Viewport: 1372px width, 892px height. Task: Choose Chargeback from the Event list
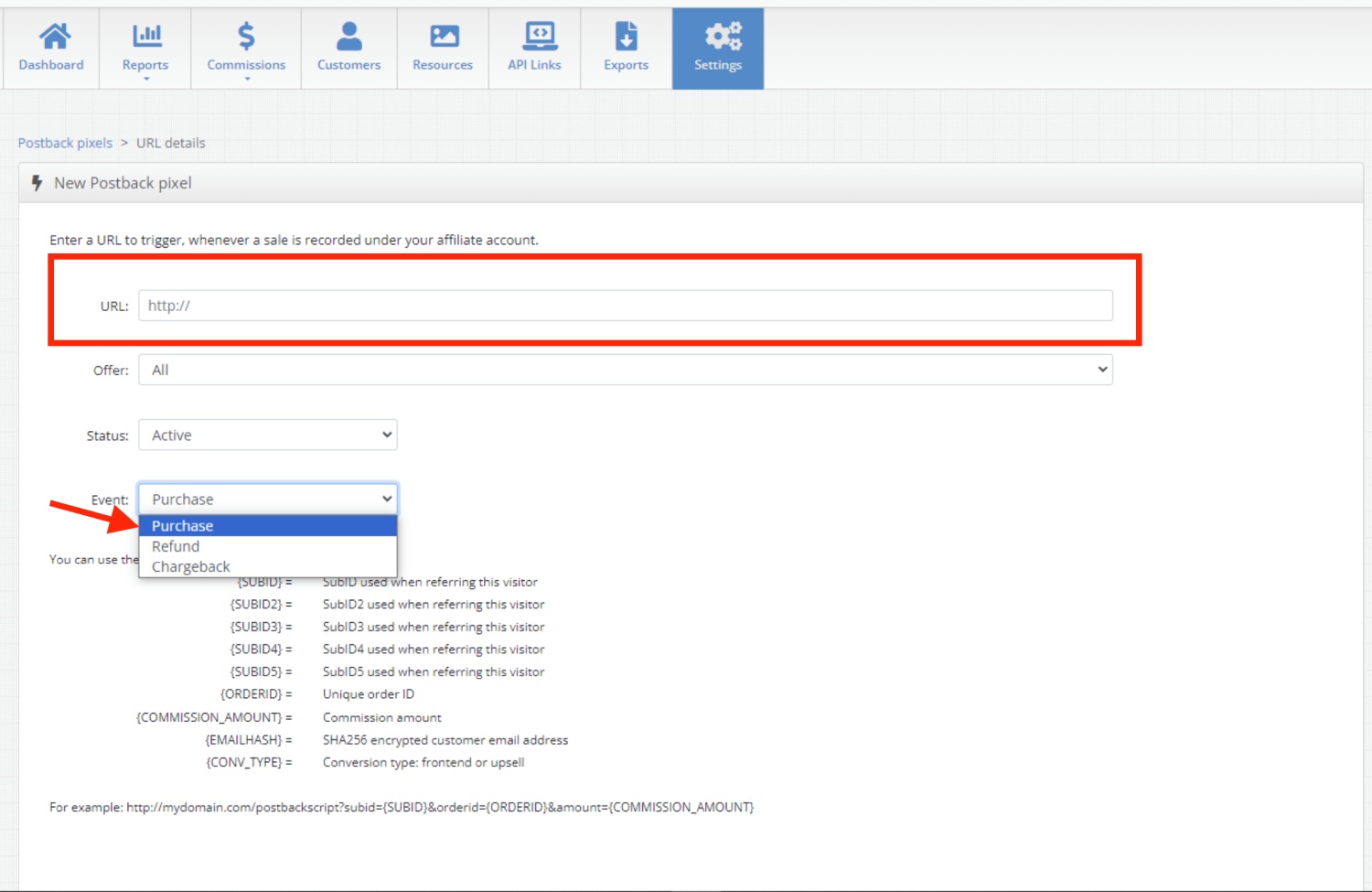point(268,567)
